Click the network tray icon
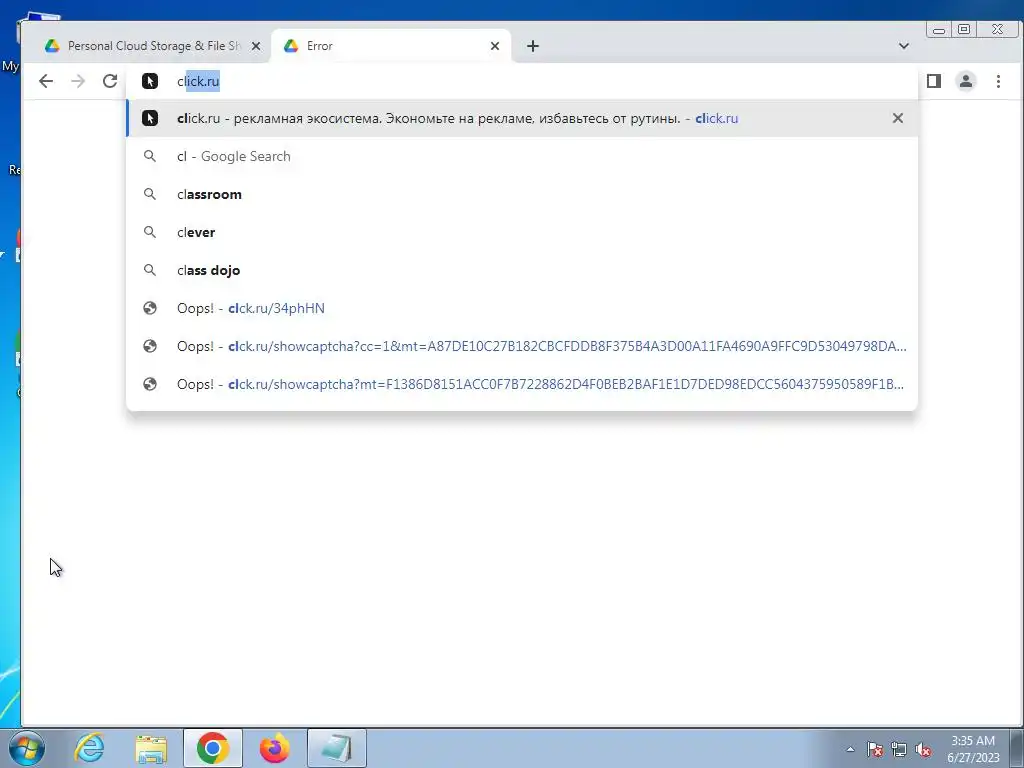 coord(899,749)
